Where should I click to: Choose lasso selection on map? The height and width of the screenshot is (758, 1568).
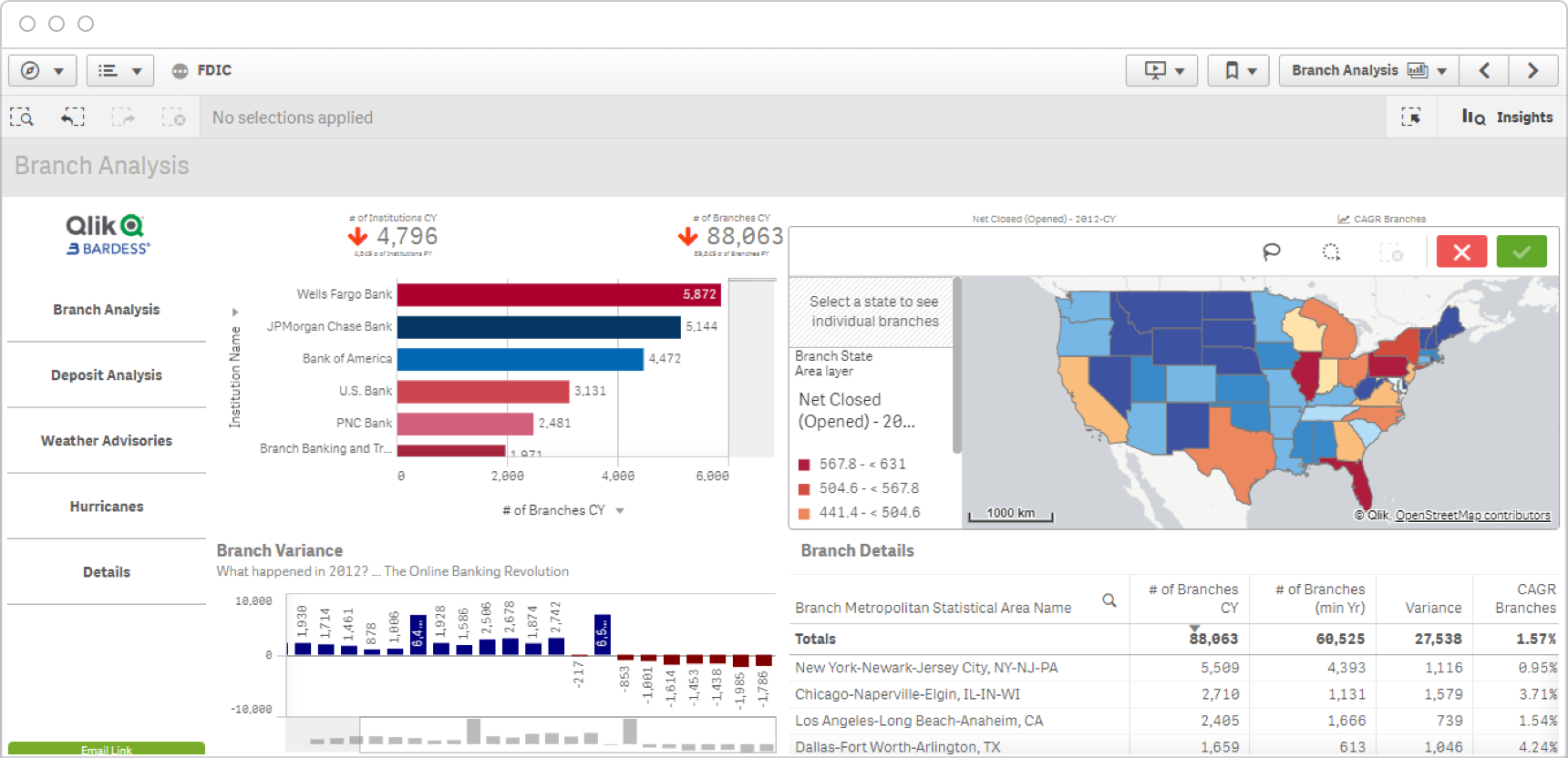[1272, 251]
